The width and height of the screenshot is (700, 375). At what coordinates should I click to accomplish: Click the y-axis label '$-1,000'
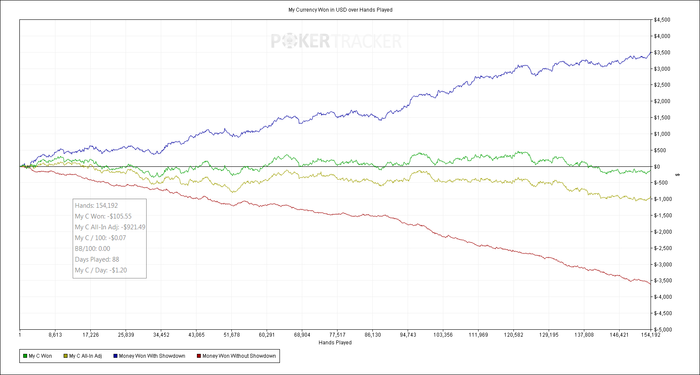click(x=662, y=199)
